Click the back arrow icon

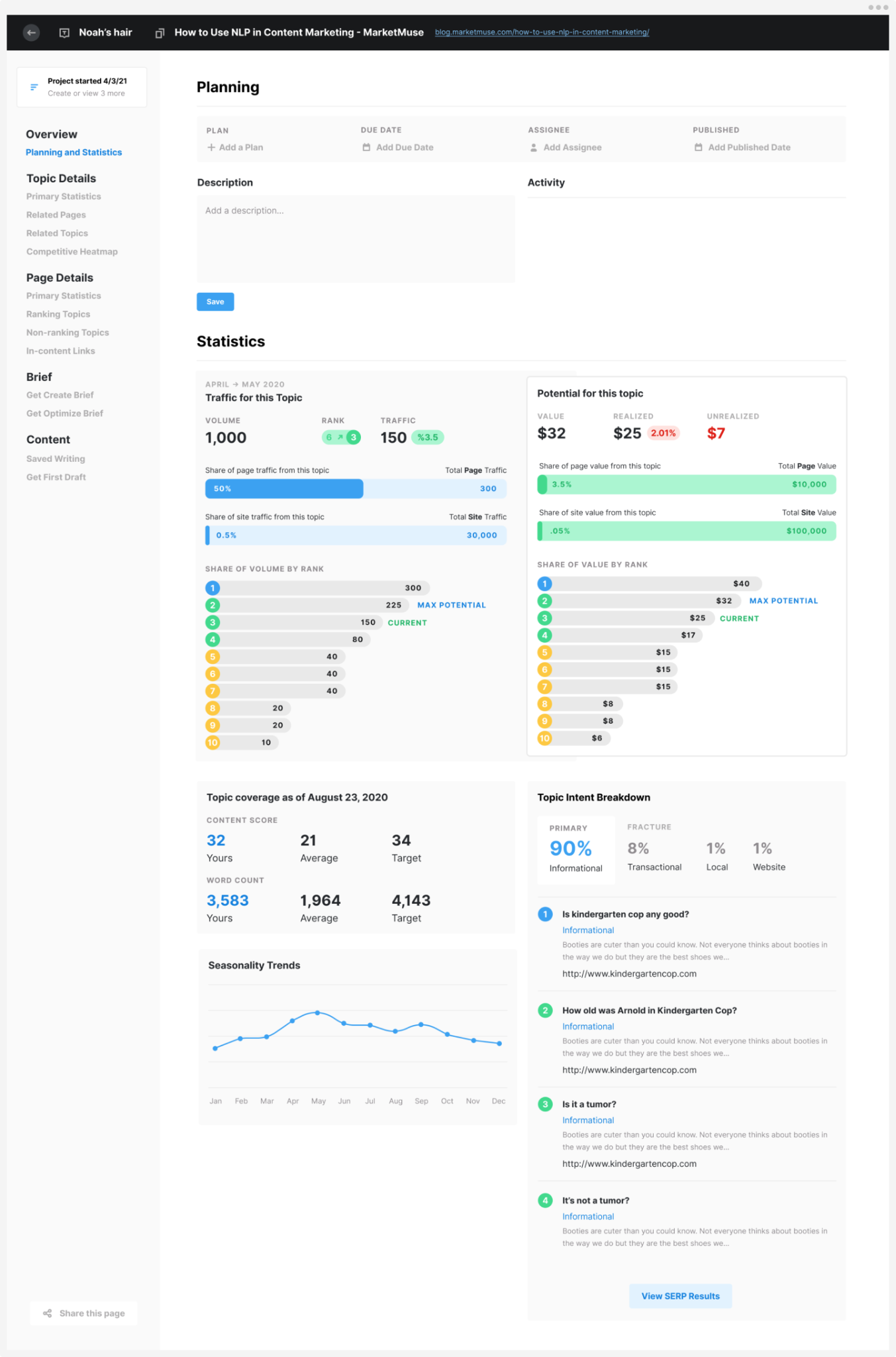[x=31, y=32]
